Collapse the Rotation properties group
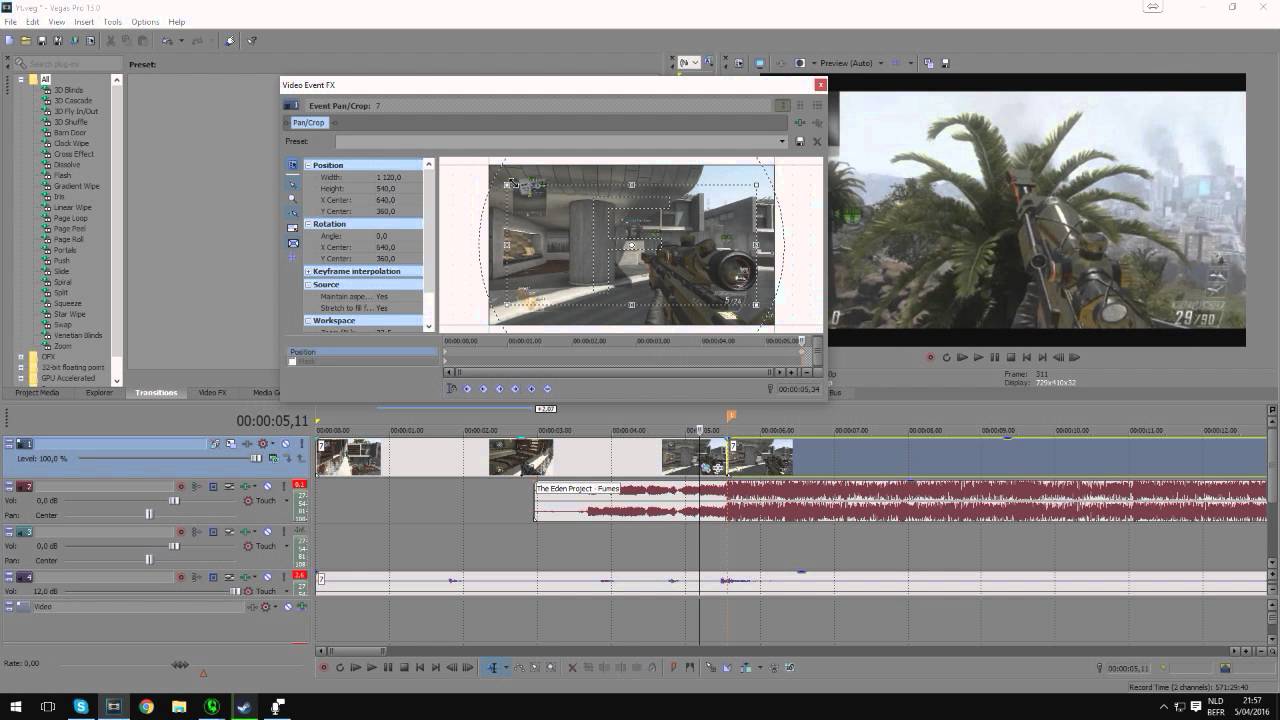The height and width of the screenshot is (720, 1280). pos(308,224)
